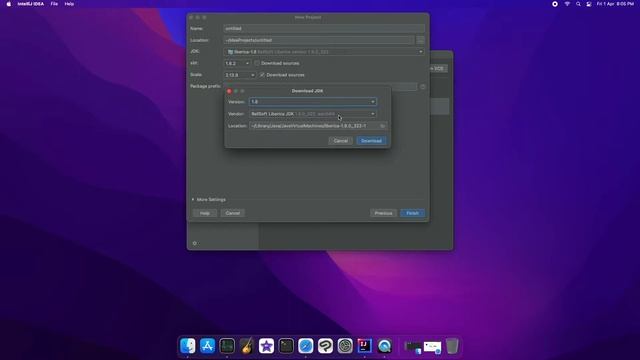Open Clip Studio Paint in Dock

(x=325, y=346)
